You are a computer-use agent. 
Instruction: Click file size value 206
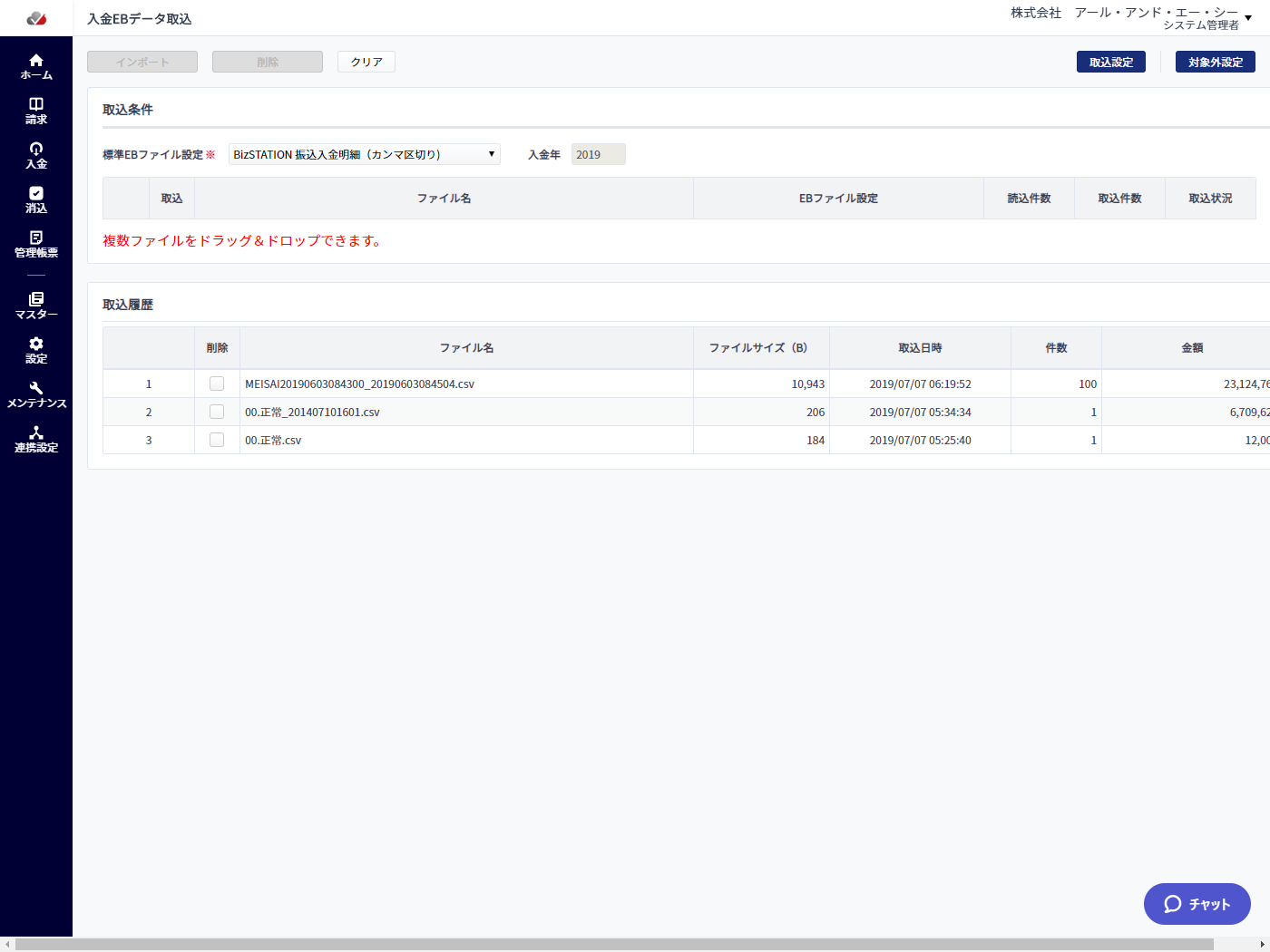(x=816, y=412)
